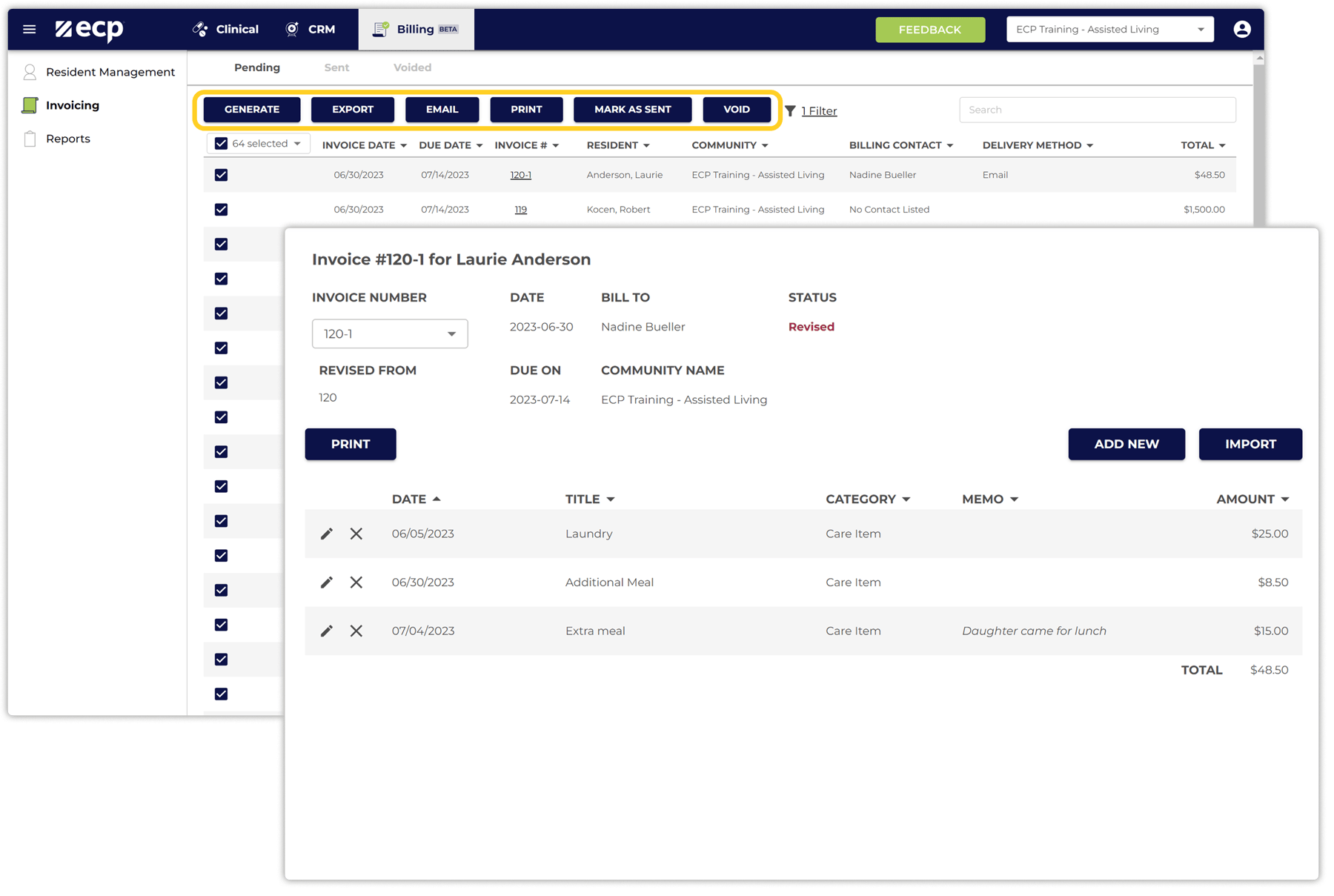This screenshot has width=1334, height=896.
Task: Edit the Laundry line item with pencil icon
Action: pos(326,533)
